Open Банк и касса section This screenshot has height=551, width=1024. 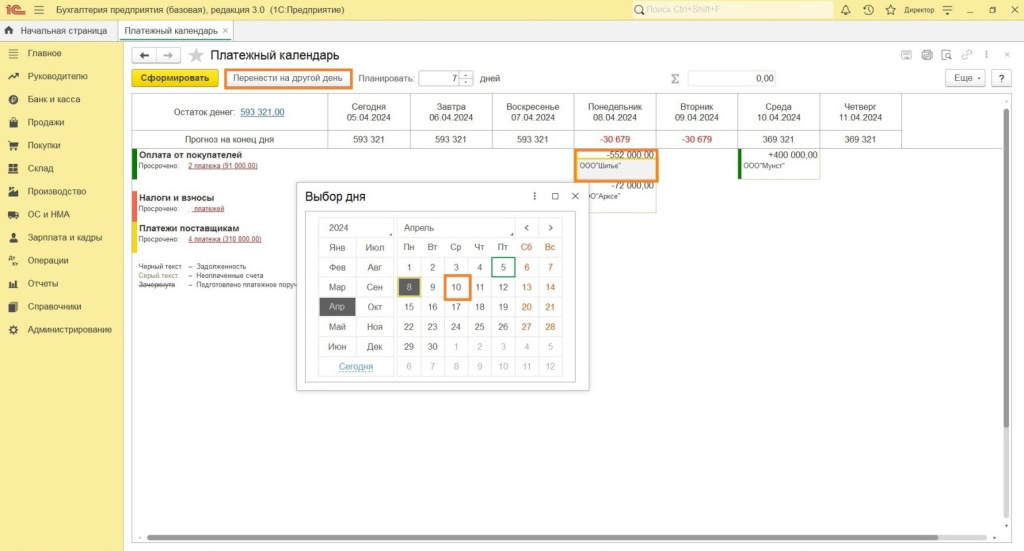[x=54, y=99]
